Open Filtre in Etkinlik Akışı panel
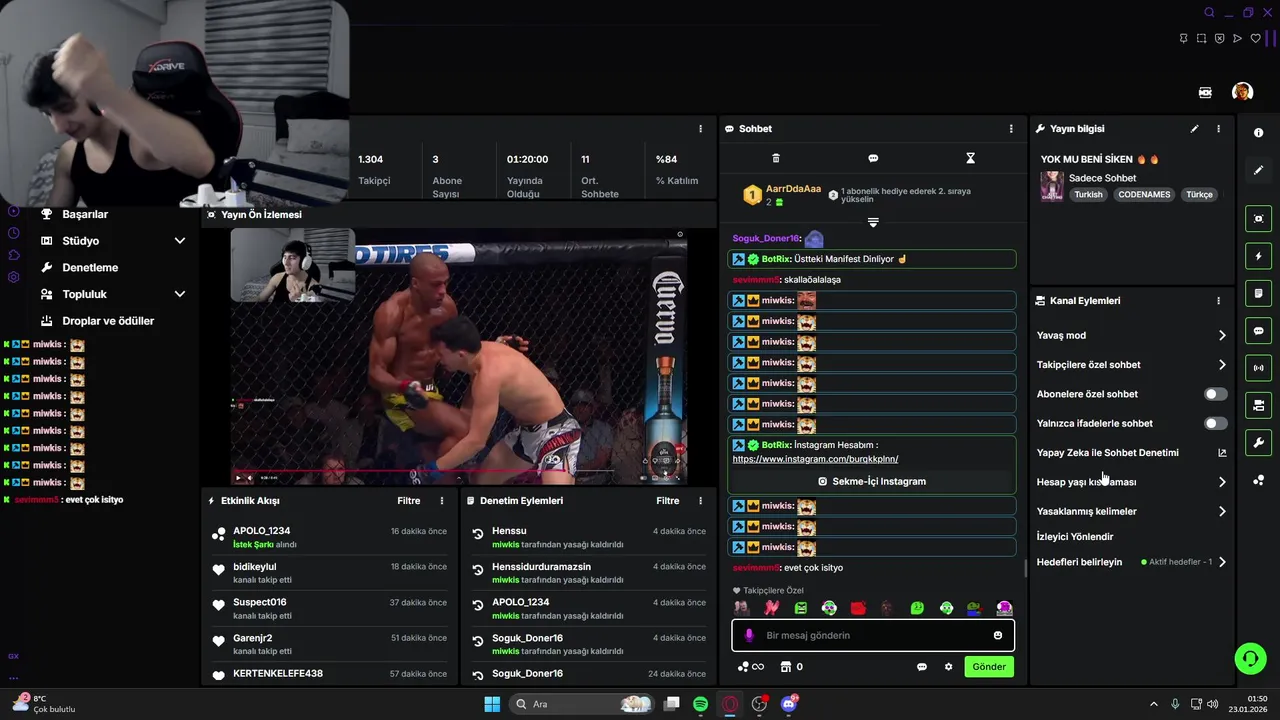Screen dimensions: 1280x720 (408, 501)
